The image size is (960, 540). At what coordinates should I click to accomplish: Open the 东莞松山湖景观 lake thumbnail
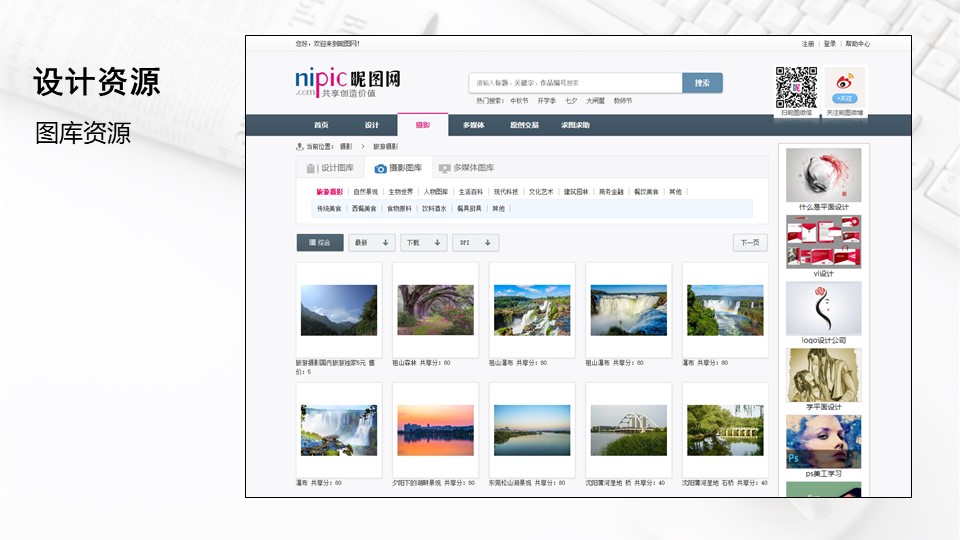pos(532,430)
